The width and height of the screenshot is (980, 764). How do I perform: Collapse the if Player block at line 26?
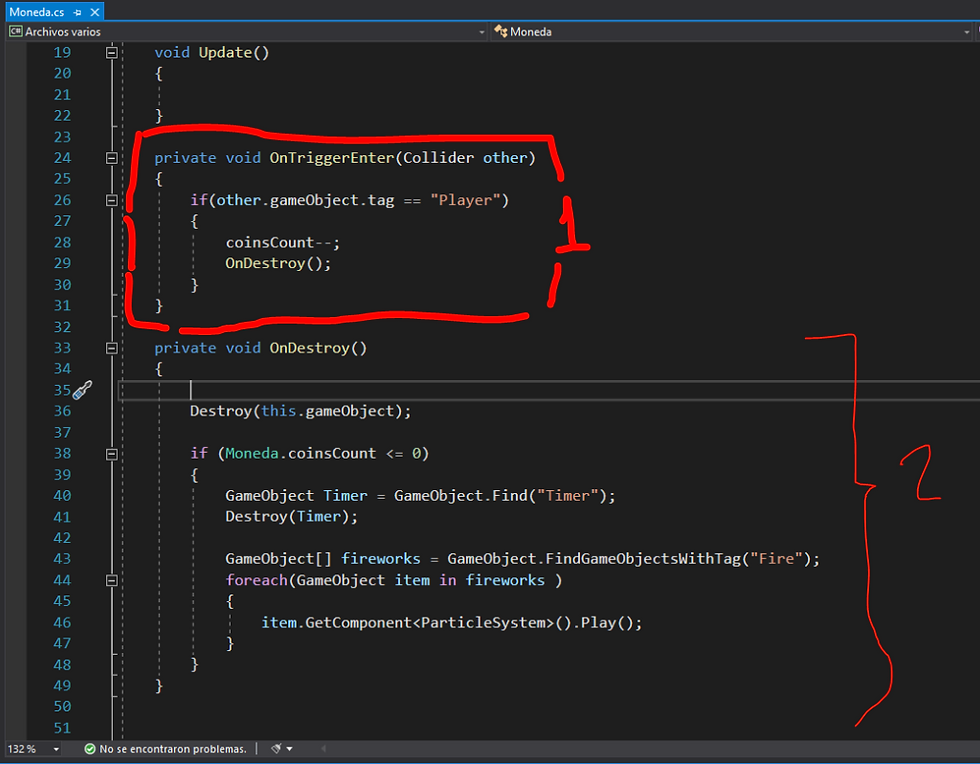click(x=111, y=201)
